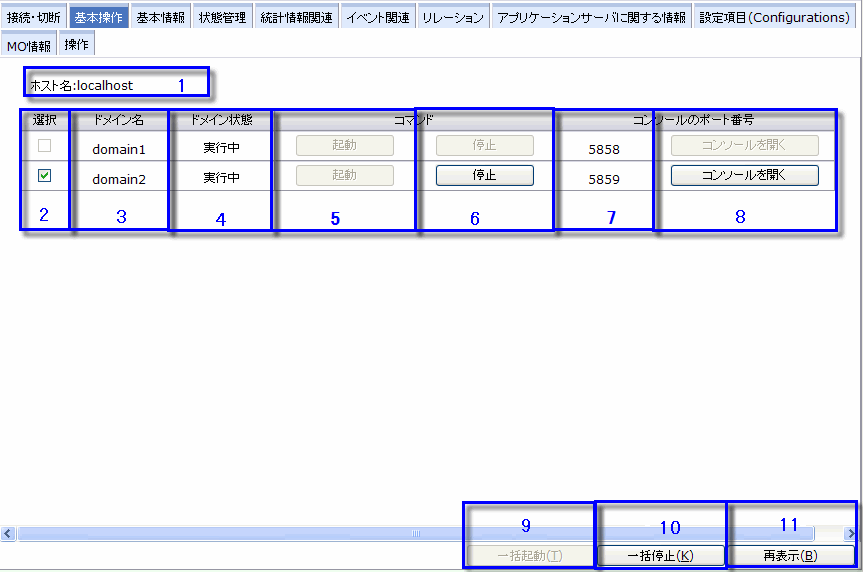863x572 pixels.
Task: Select the 状態管理 tab
Action: 222,18
